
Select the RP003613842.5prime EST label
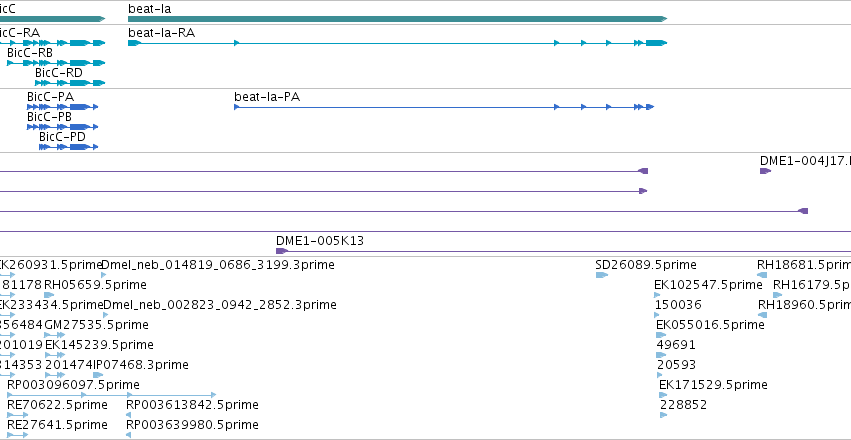[x=192, y=405]
